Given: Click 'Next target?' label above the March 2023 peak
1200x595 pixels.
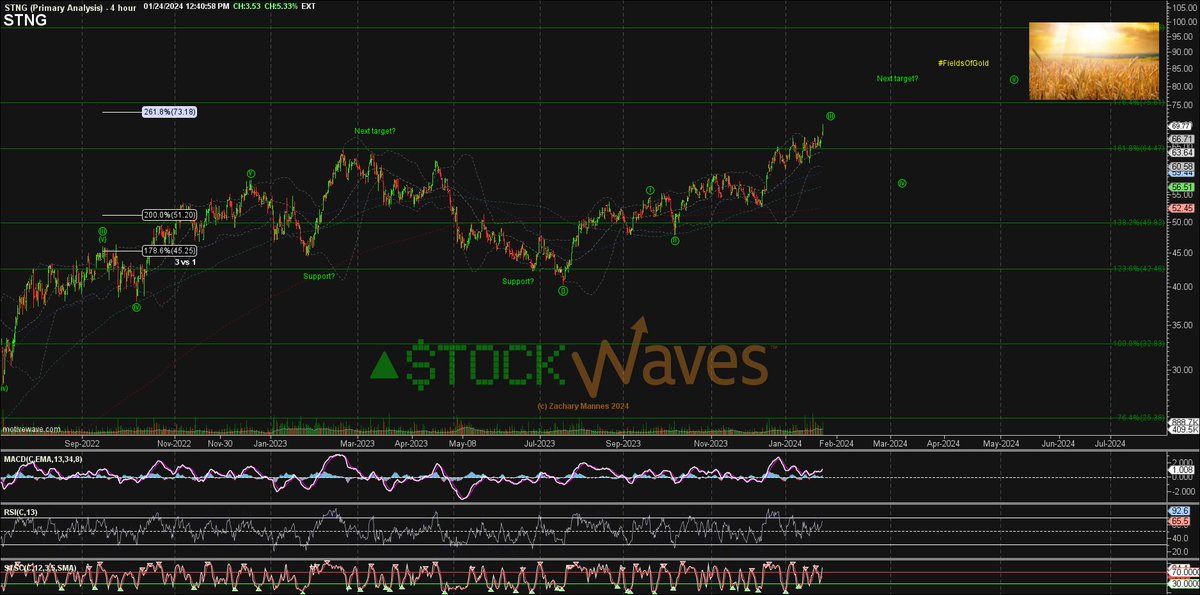Looking at the screenshot, I should coord(375,132).
